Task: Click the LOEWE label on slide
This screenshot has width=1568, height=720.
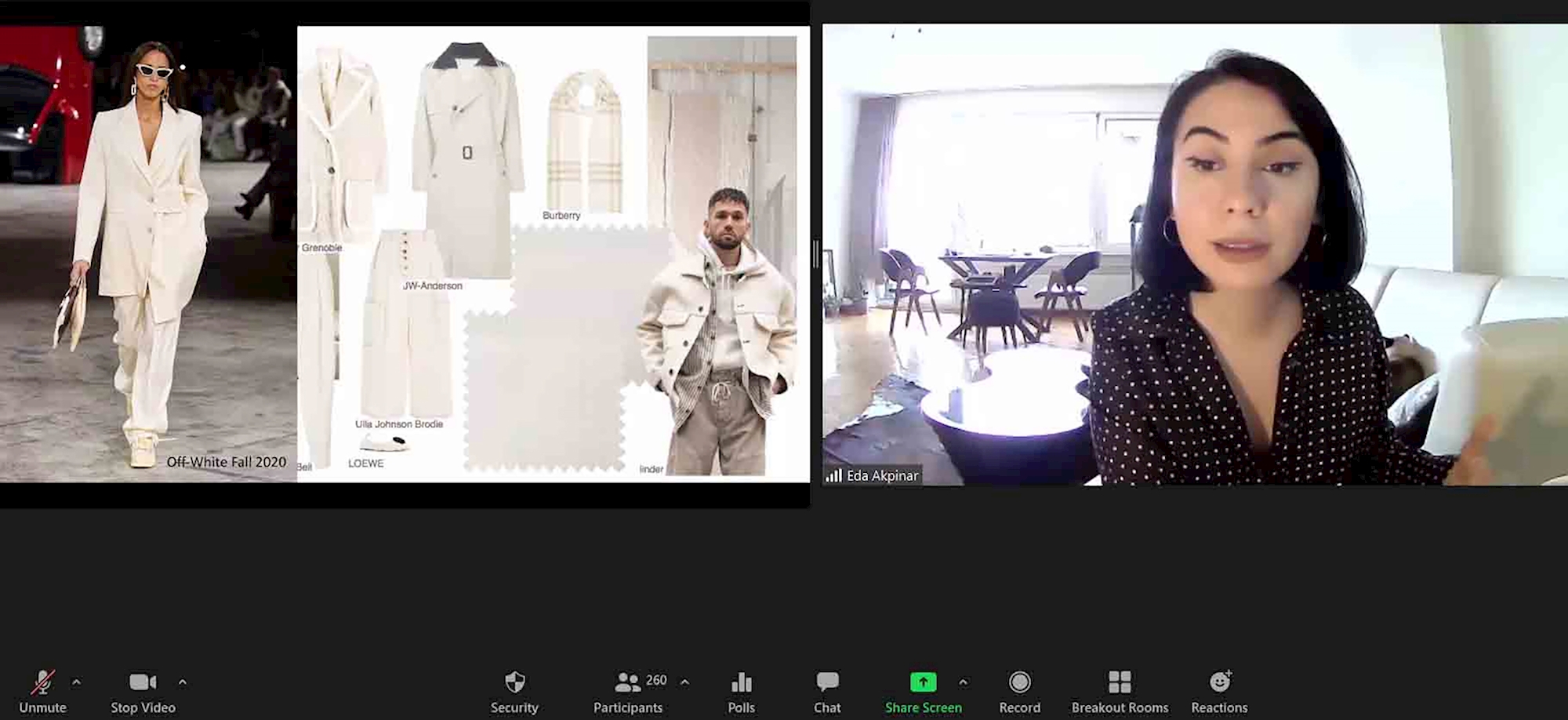Action: pyautogui.click(x=366, y=463)
